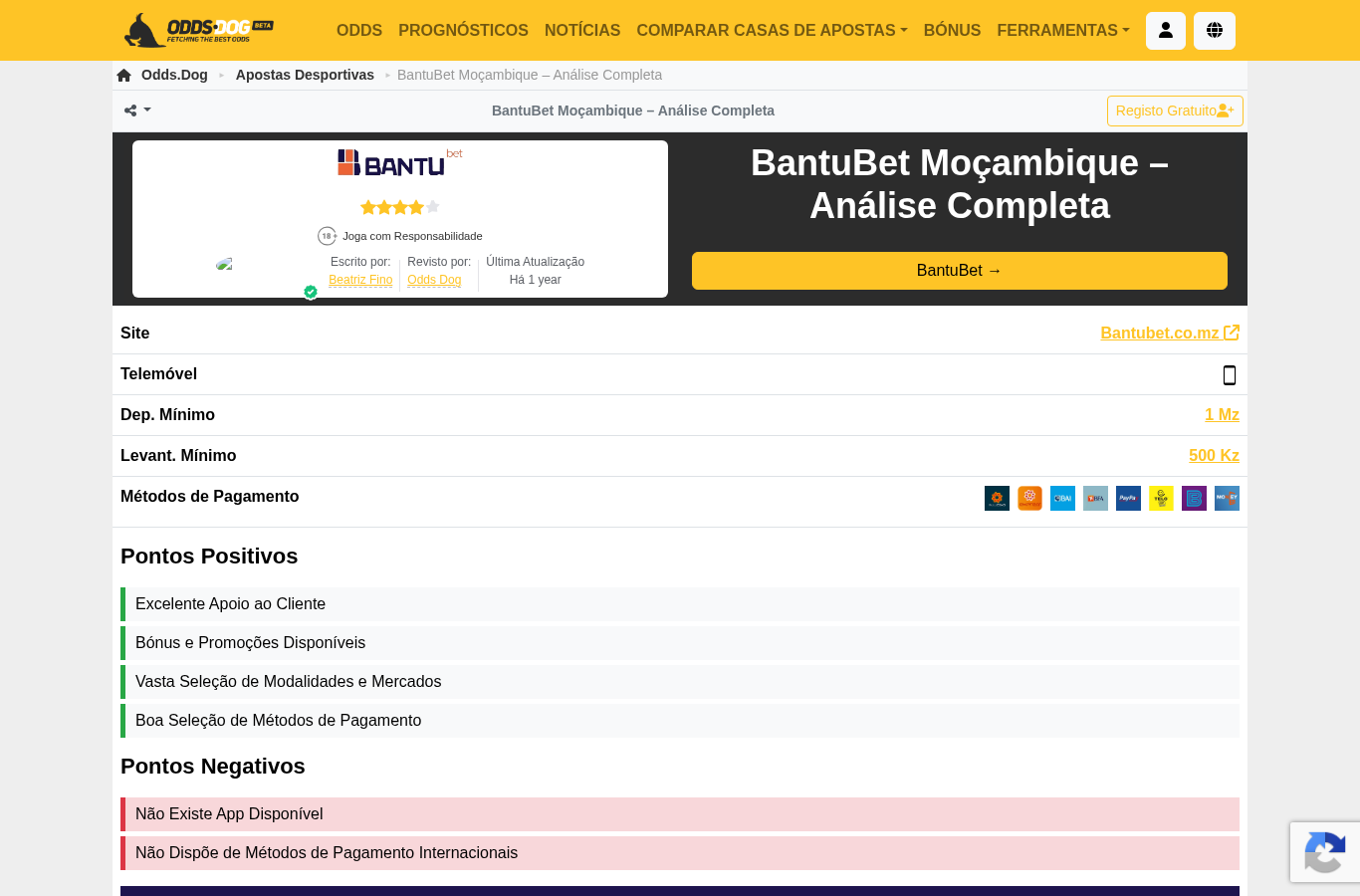Click 'Bónus e Promoções Disponíveis' text

[250, 643]
